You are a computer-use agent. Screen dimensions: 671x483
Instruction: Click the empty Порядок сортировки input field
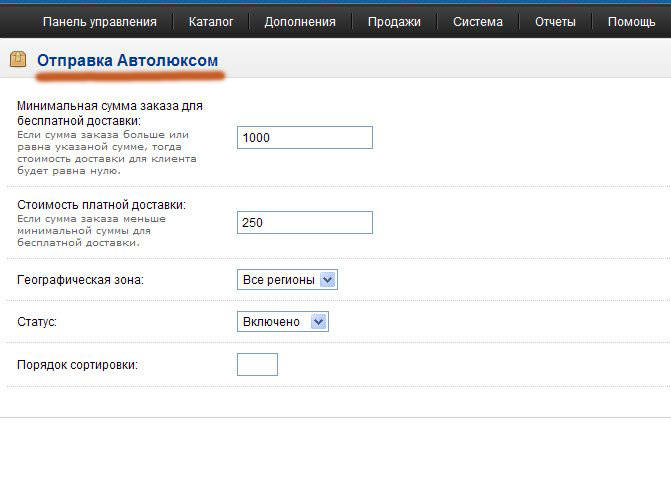(x=257, y=364)
